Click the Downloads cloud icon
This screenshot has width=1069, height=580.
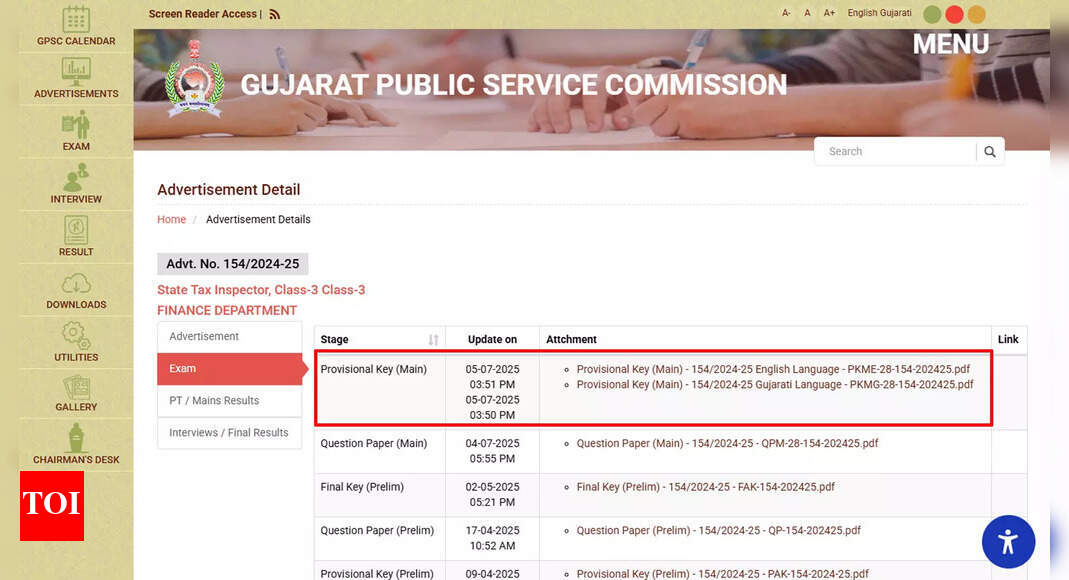pyautogui.click(x=76, y=283)
